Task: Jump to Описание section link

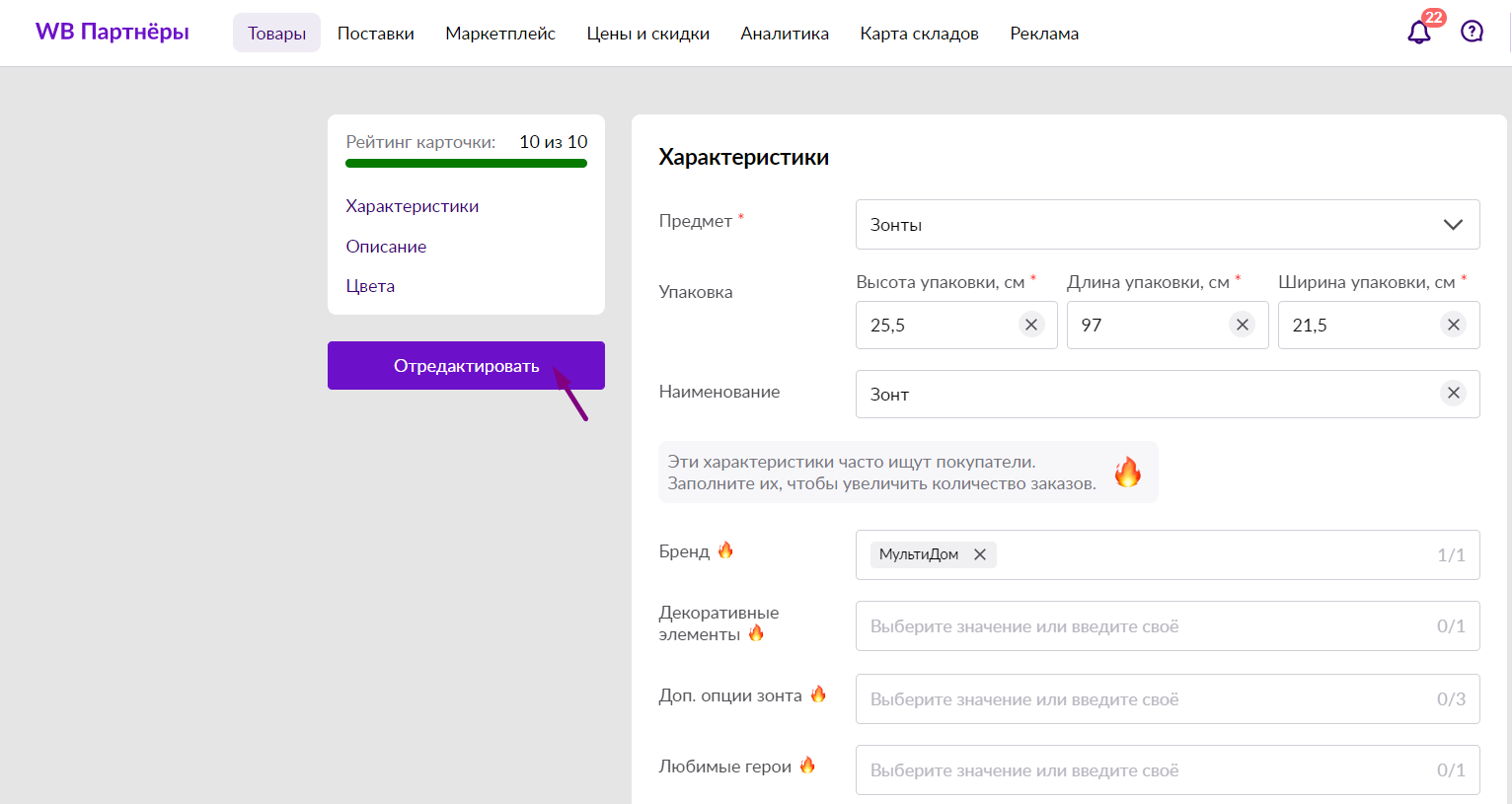Action: click(386, 247)
